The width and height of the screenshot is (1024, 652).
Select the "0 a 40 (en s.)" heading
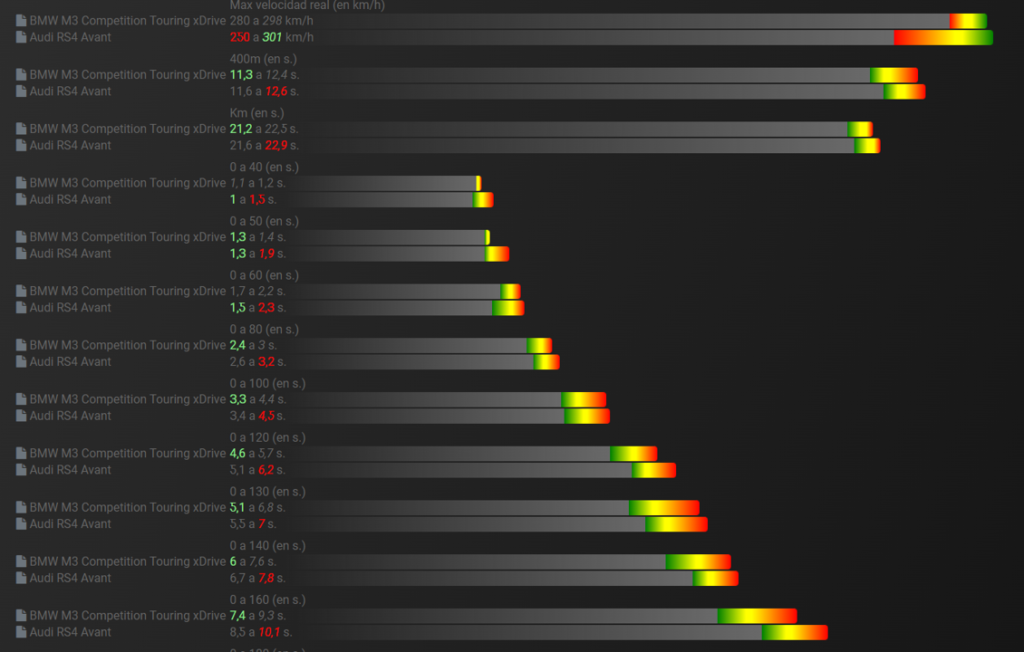pyautogui.click(x=264, y=167)
